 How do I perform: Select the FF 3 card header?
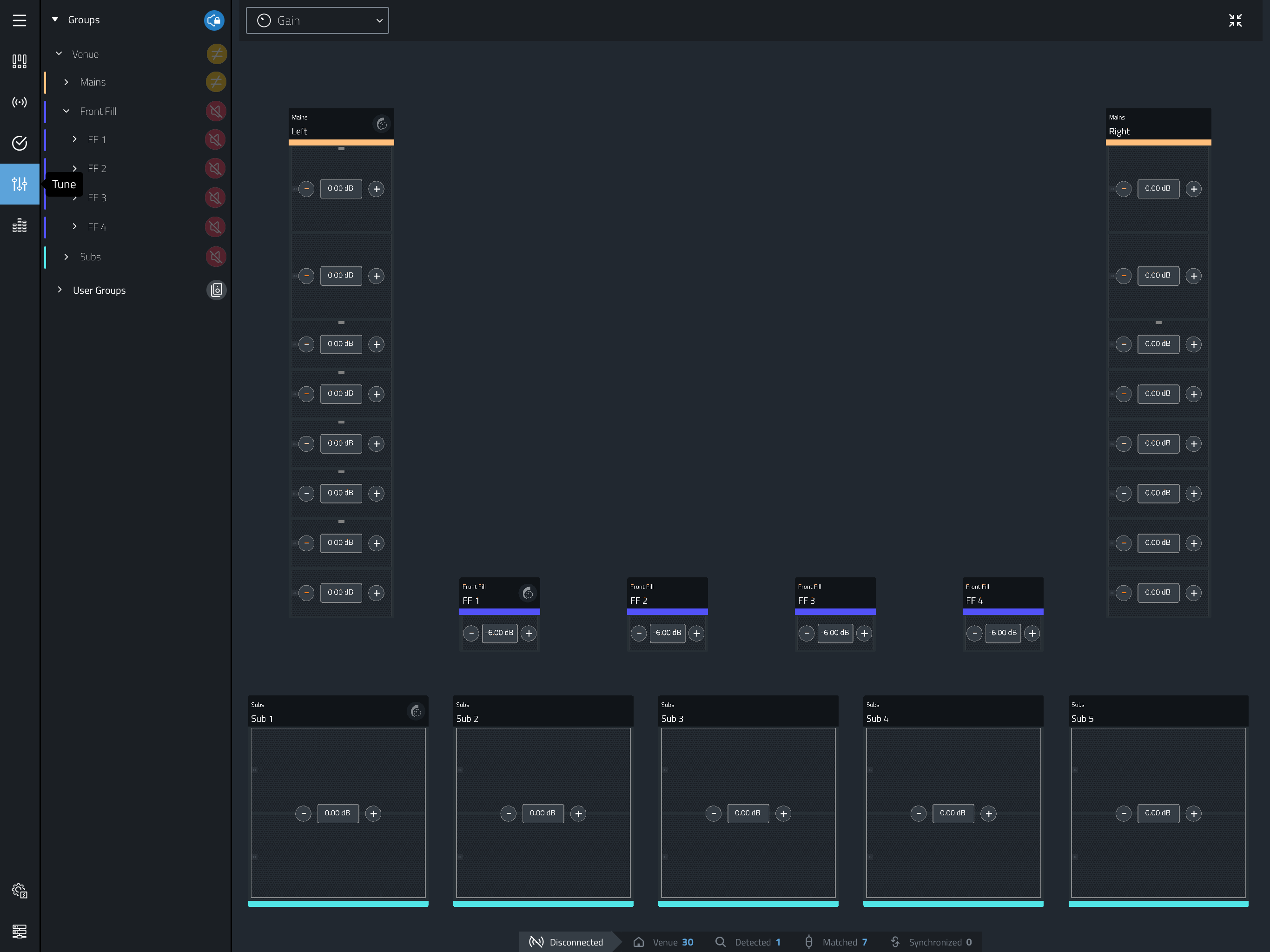[835, 594]
